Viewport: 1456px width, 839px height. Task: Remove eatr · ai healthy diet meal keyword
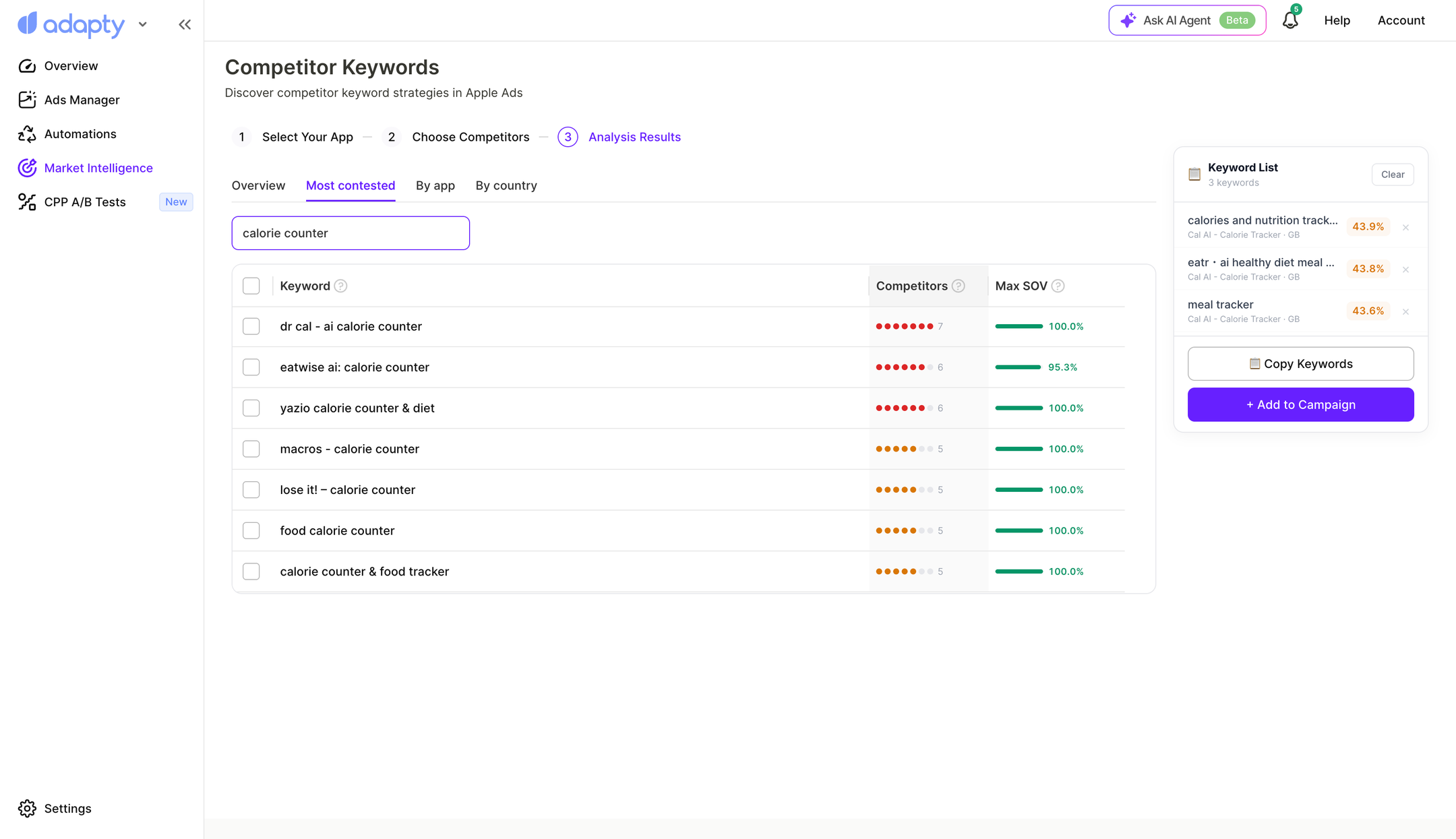tap(1406, 270)
